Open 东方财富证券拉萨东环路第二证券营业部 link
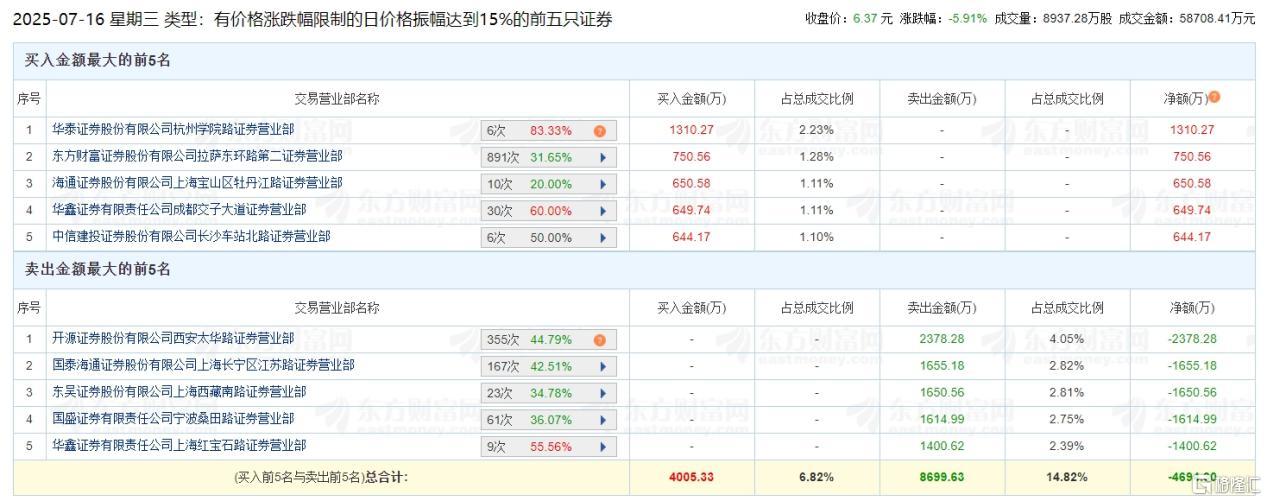The width and height of the screenshot is (1267, 501). (197, 157)
